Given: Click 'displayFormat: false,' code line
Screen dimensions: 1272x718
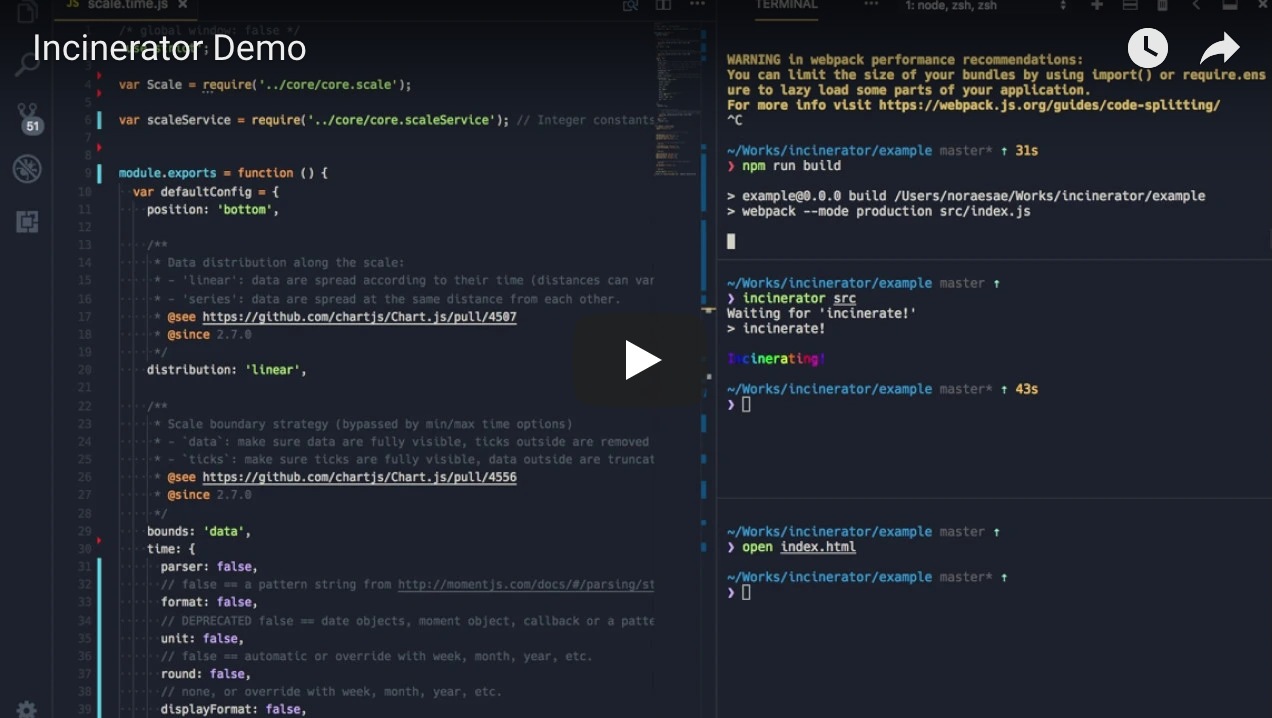Looking at the screenshot, I should click(233, 709).
